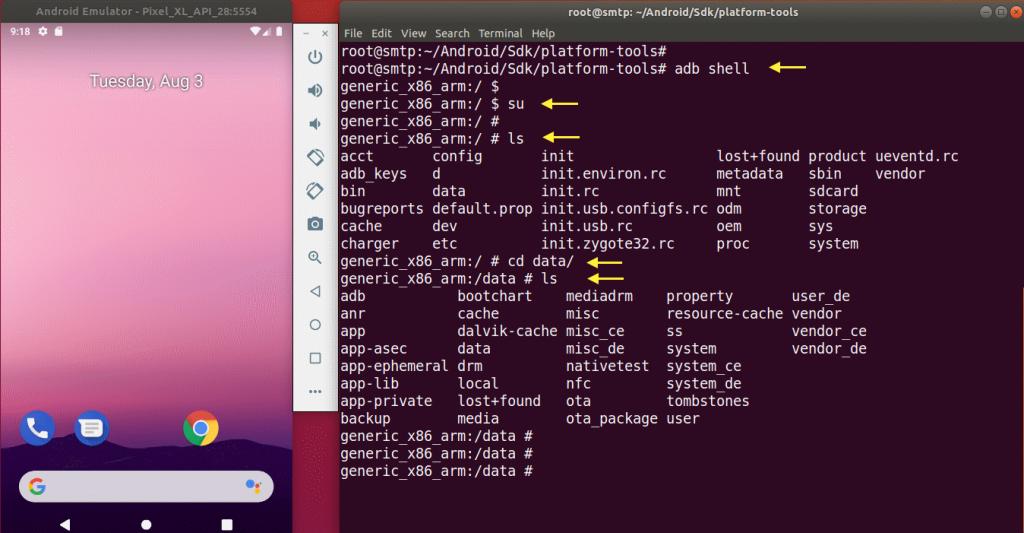
Task: Open the terminal Edit menu
Action: (382, 33)
